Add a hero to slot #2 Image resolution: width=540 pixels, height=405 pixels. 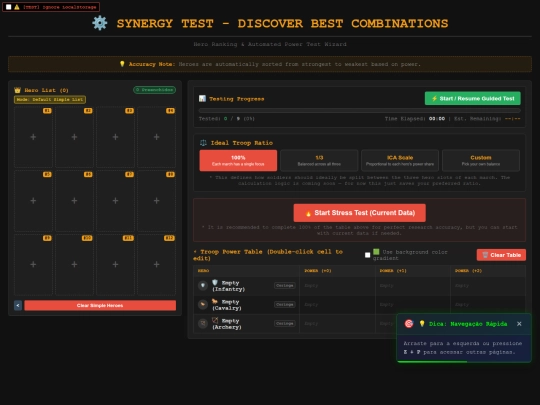pos(74,137)
